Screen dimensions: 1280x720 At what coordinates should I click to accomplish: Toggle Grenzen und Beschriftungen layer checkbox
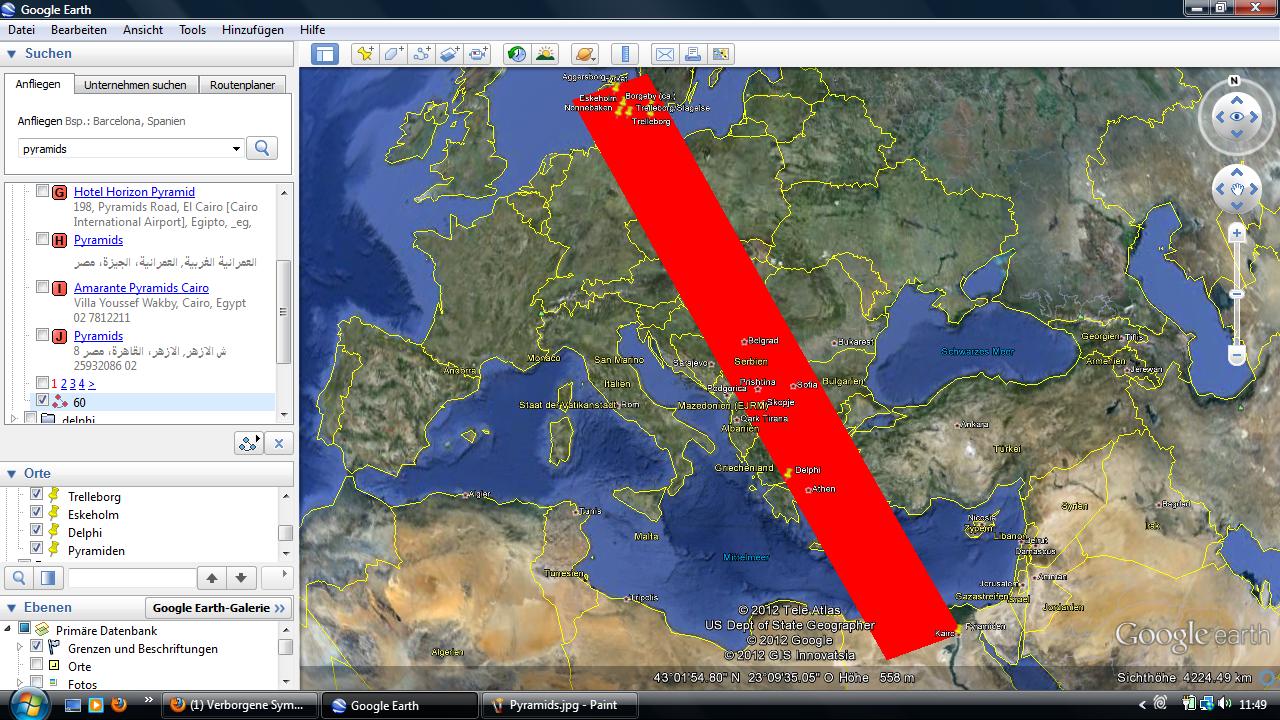click(x=37, y=647)
